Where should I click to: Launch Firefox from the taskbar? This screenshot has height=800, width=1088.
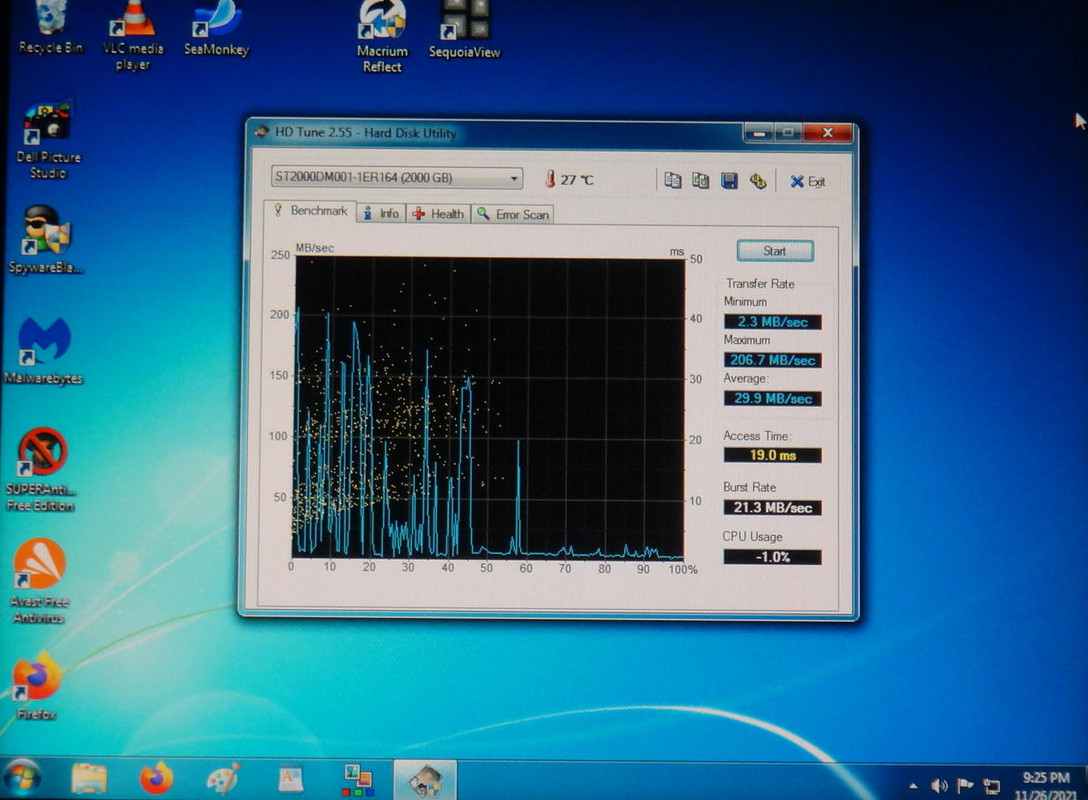157,778
